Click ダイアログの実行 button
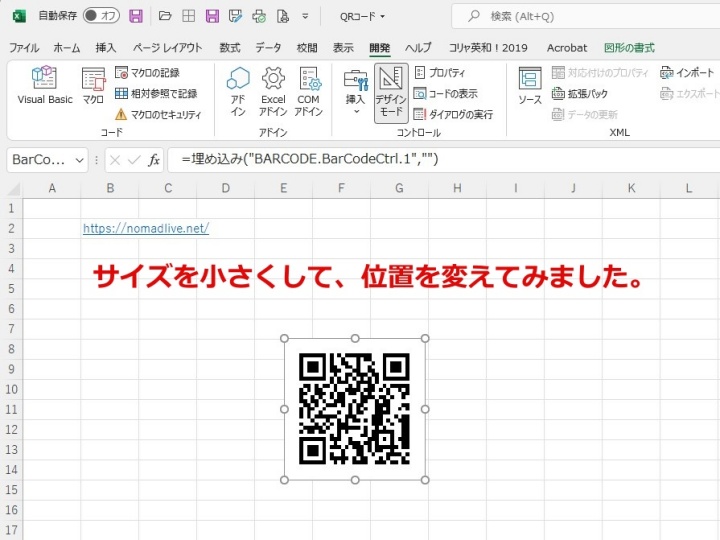 [x=453, y=114]
